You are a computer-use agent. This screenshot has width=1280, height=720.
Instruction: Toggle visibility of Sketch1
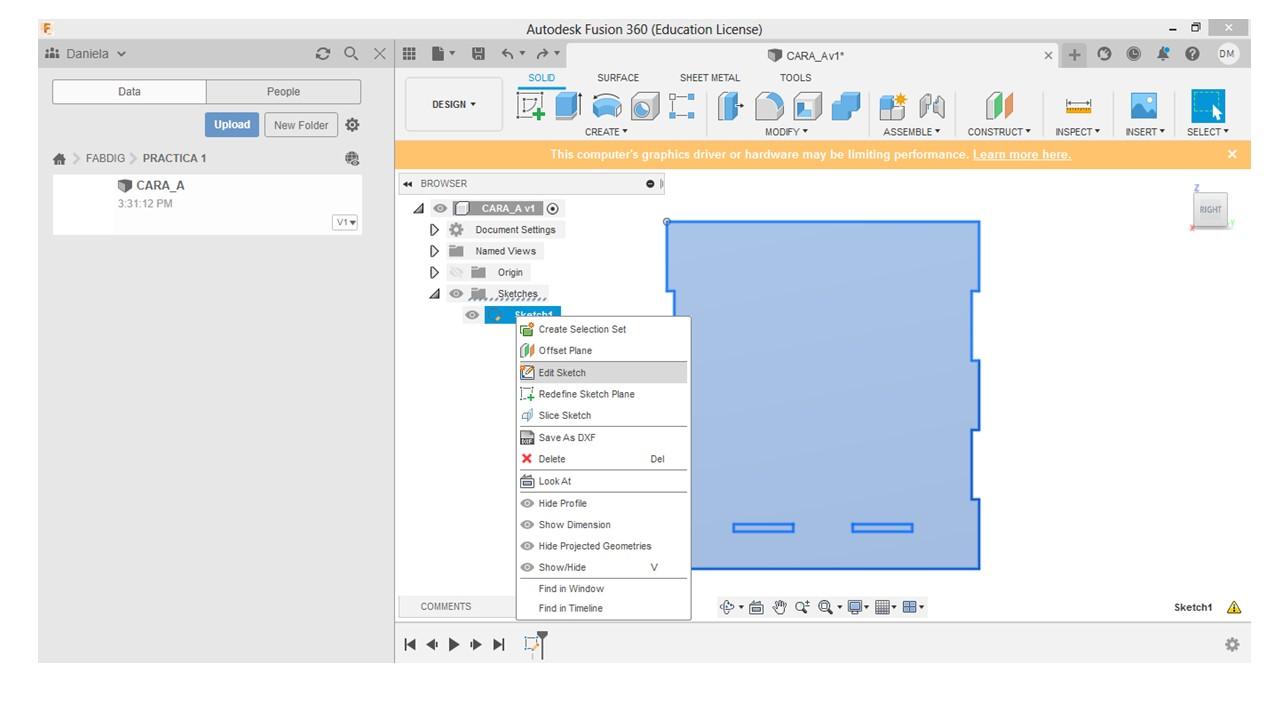[472, 315]
